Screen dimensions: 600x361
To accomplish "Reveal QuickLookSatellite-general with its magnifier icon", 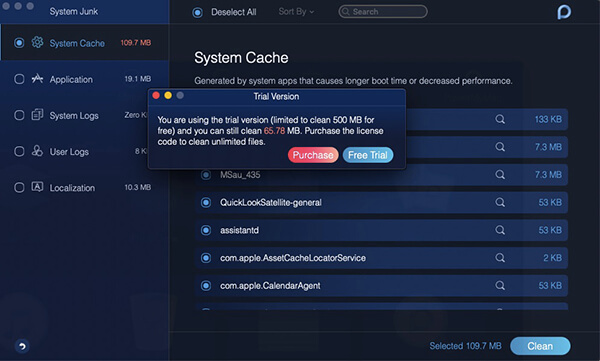I will [500, 202].
